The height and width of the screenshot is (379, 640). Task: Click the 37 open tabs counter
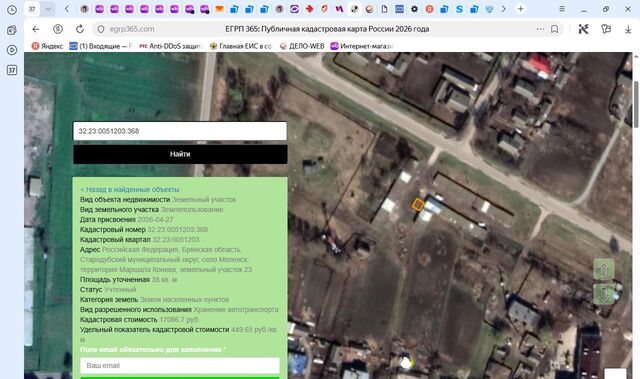coord(32,9)
